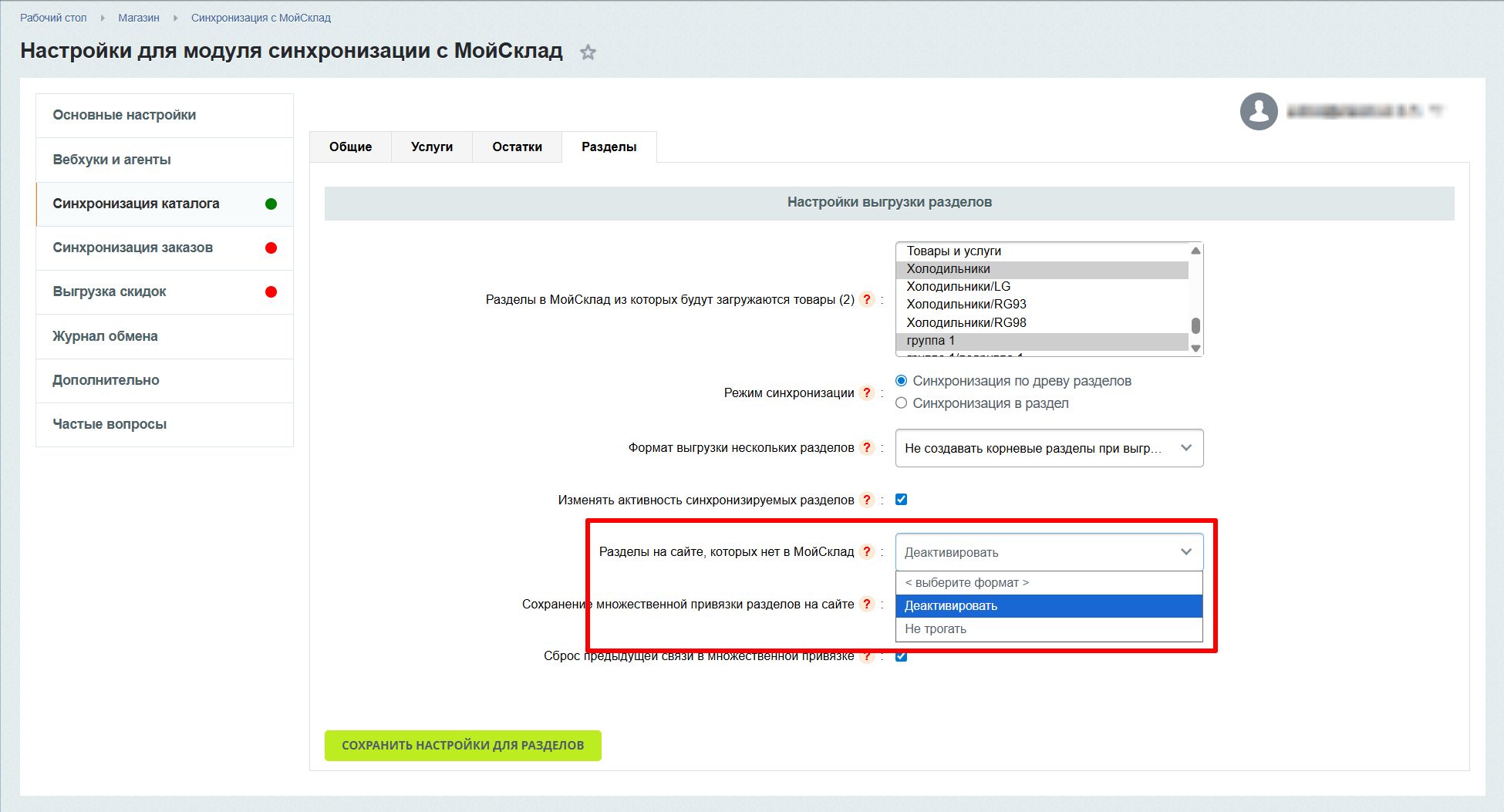Select 'Товары и услуги' in the sections list

click(x=1042, y=251)
